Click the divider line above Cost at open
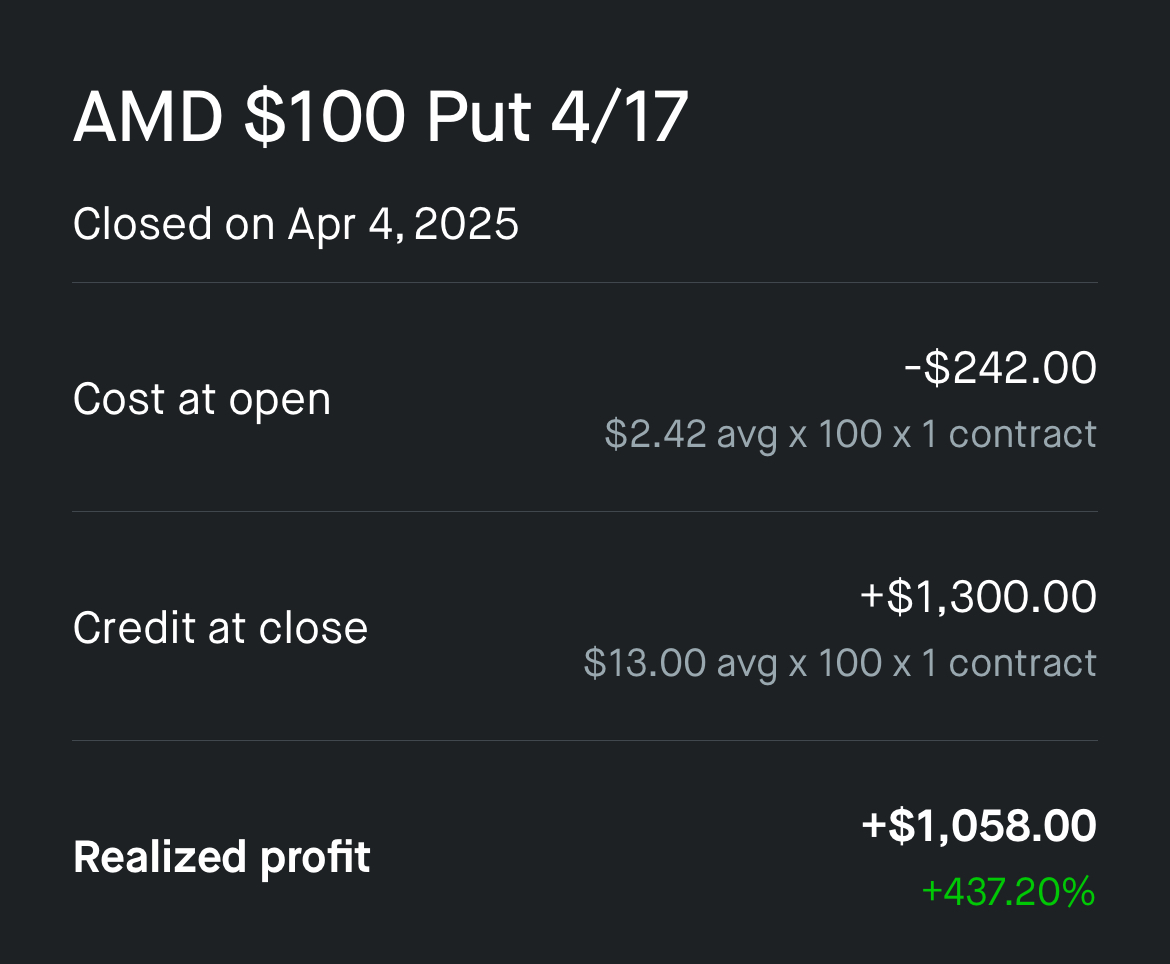 [585, 283]
